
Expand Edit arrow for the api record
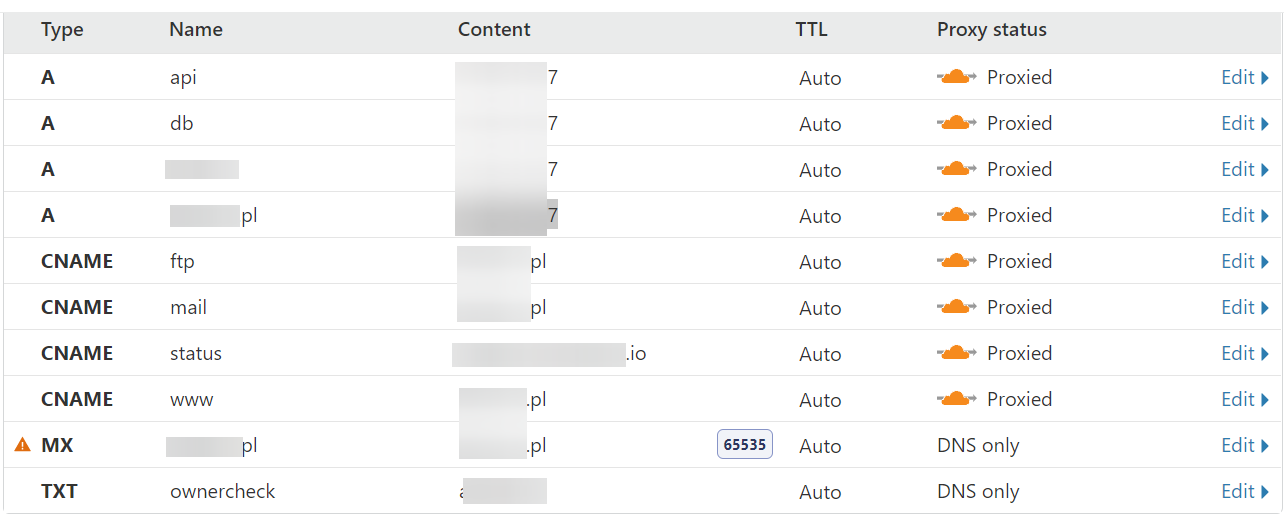point(1265,78)
